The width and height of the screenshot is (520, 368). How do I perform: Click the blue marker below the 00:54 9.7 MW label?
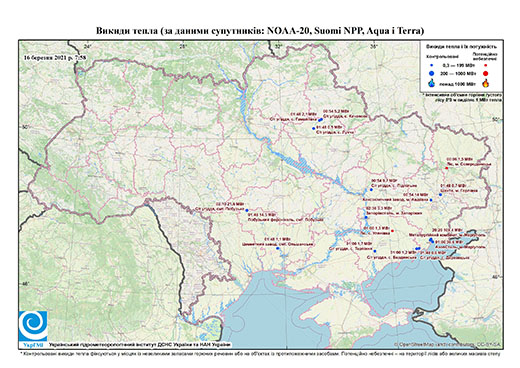coord(371,190)
